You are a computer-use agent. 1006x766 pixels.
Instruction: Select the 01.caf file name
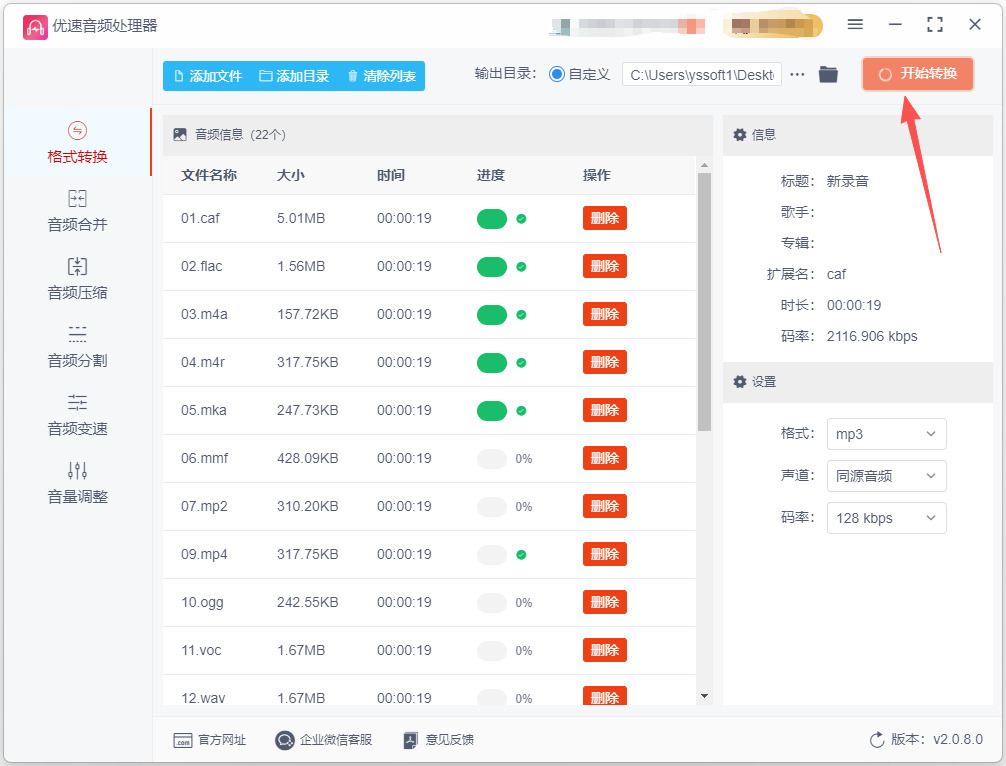200,218
